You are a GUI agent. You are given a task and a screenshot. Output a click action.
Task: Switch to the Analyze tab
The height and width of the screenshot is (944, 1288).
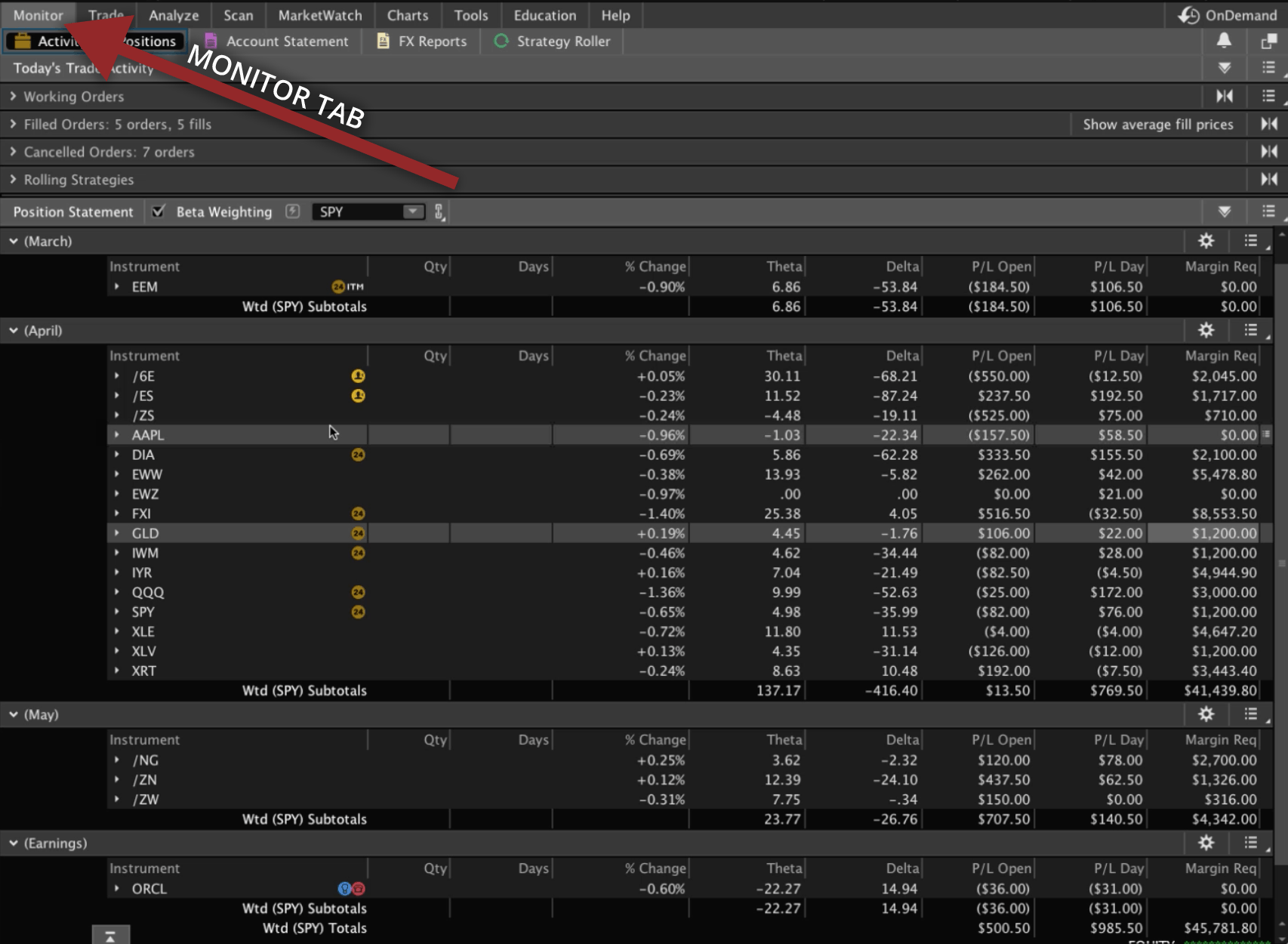tap(174, 15)
